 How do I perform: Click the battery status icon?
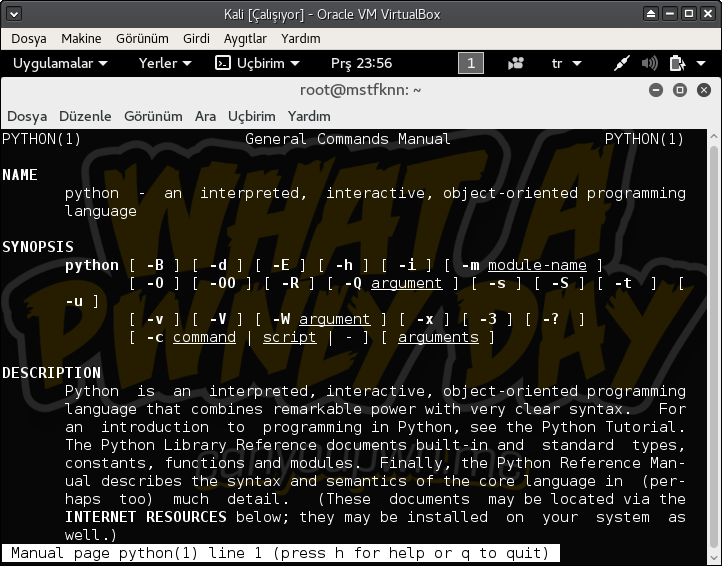point(677,63)
